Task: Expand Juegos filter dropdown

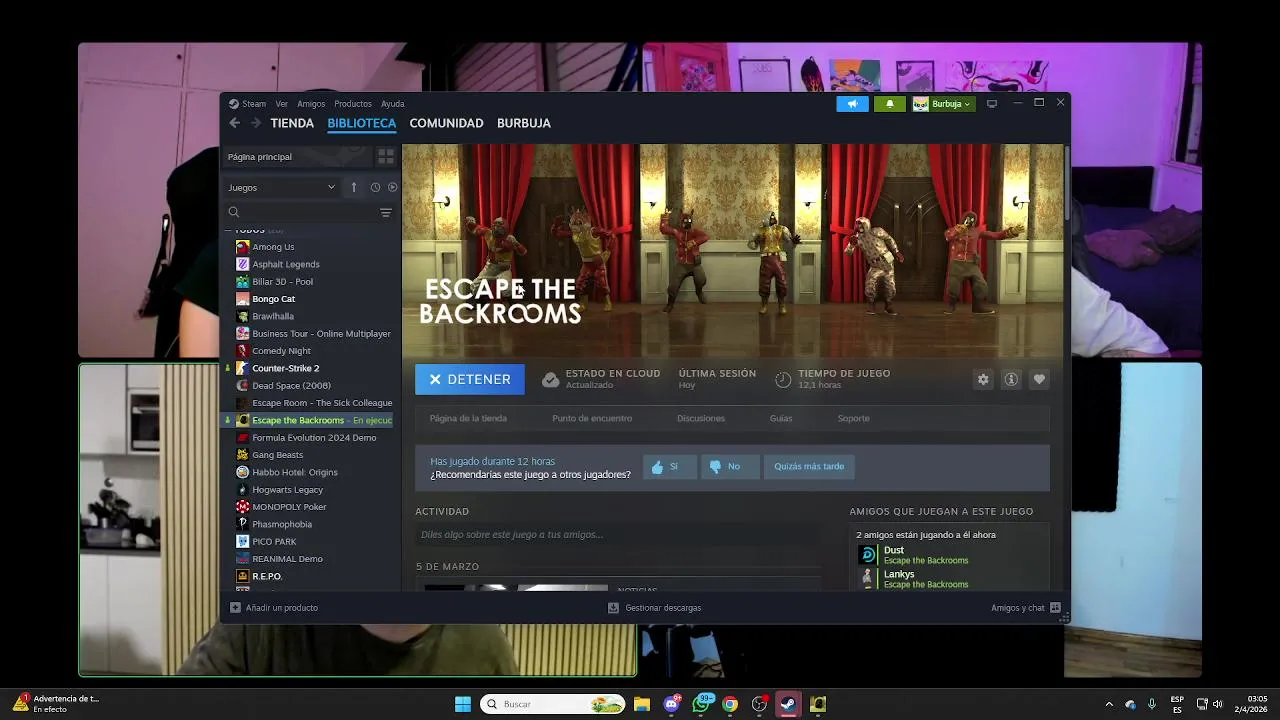Action: (x=282, y=187)
